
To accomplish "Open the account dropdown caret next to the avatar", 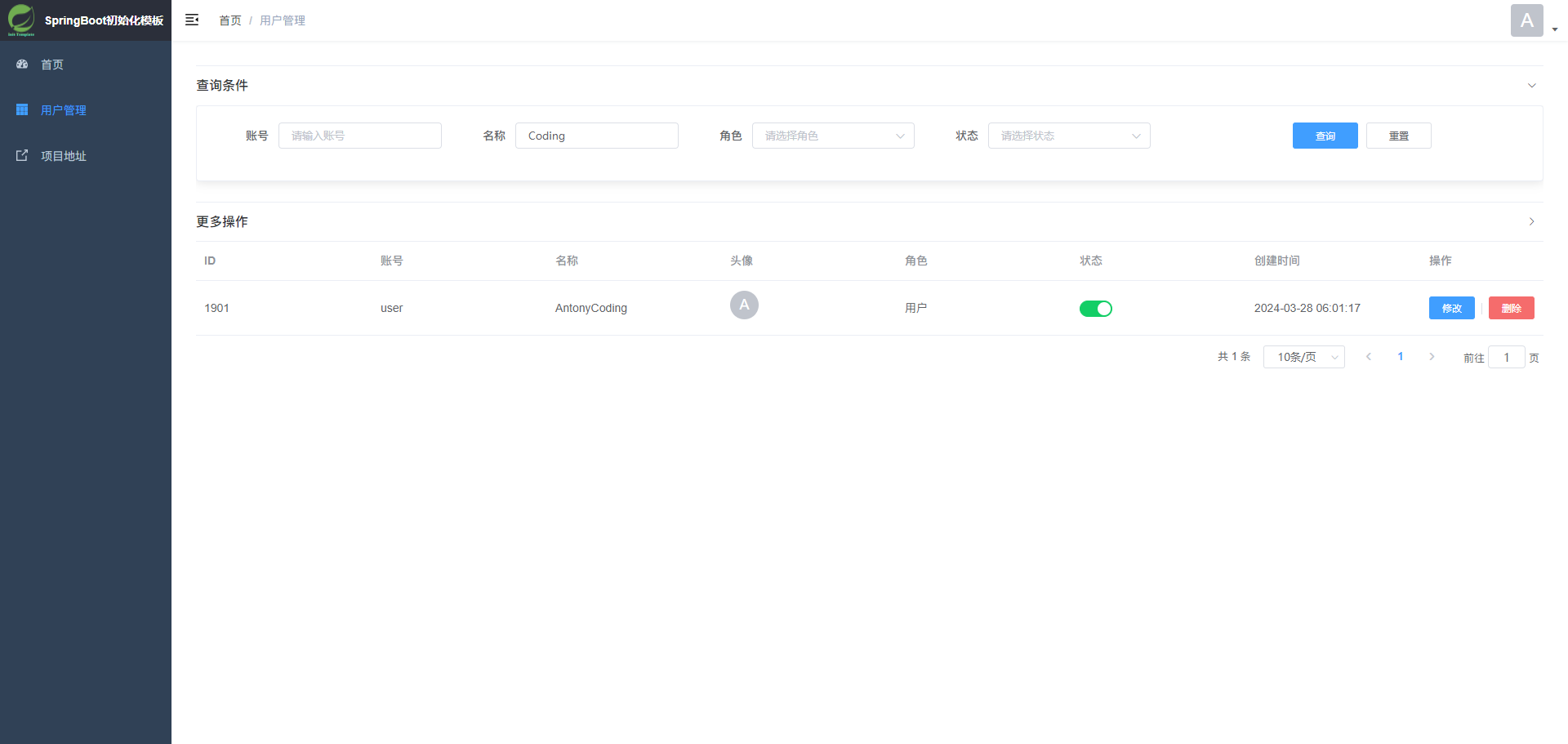I will (1554, 29).
